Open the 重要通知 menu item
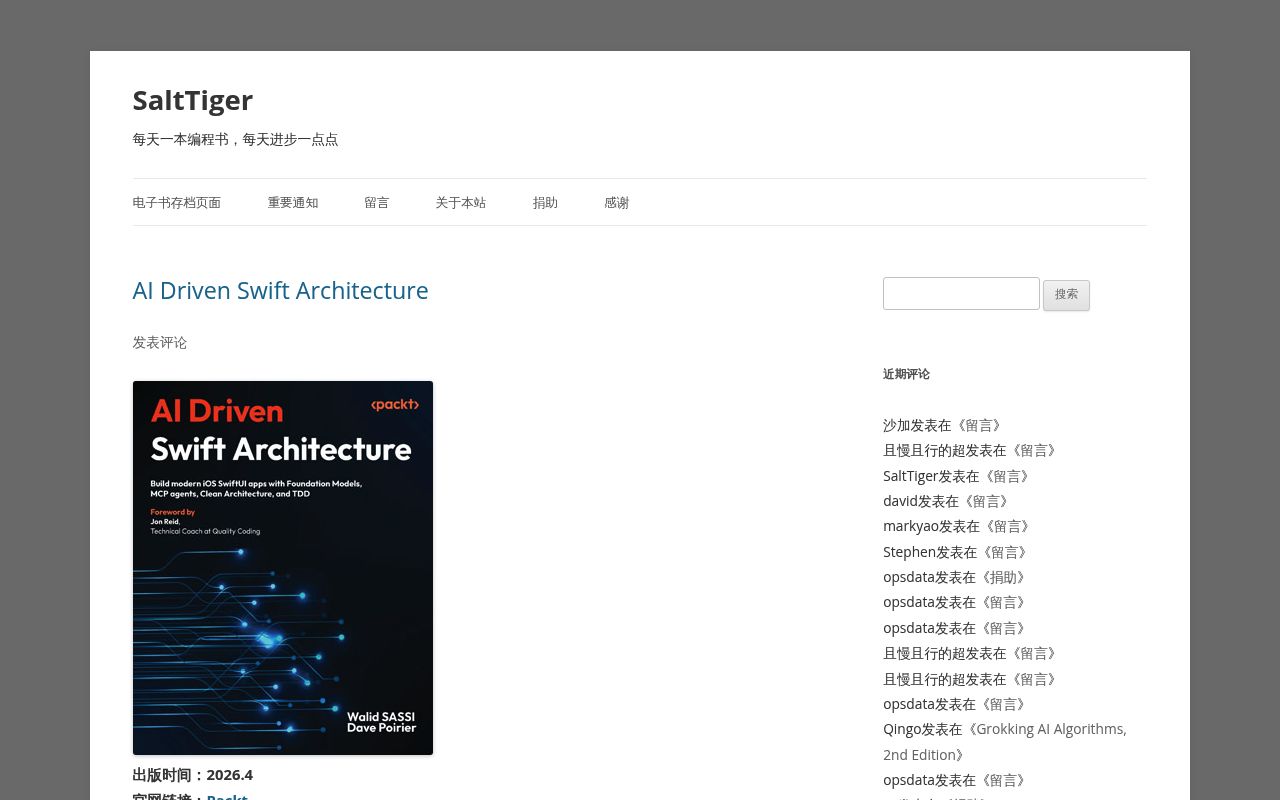 (292, 202)
